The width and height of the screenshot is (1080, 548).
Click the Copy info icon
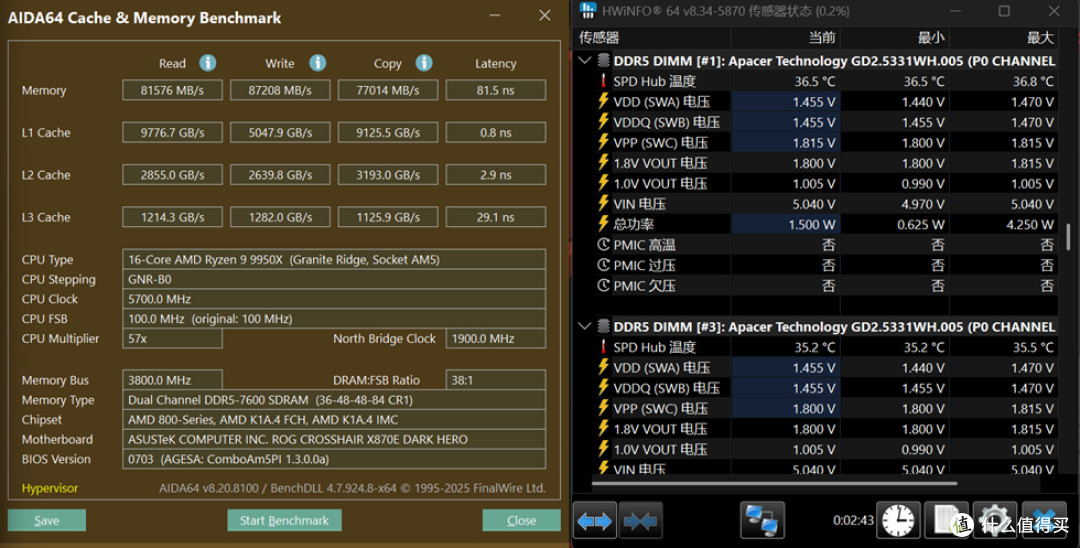[424, 63]
